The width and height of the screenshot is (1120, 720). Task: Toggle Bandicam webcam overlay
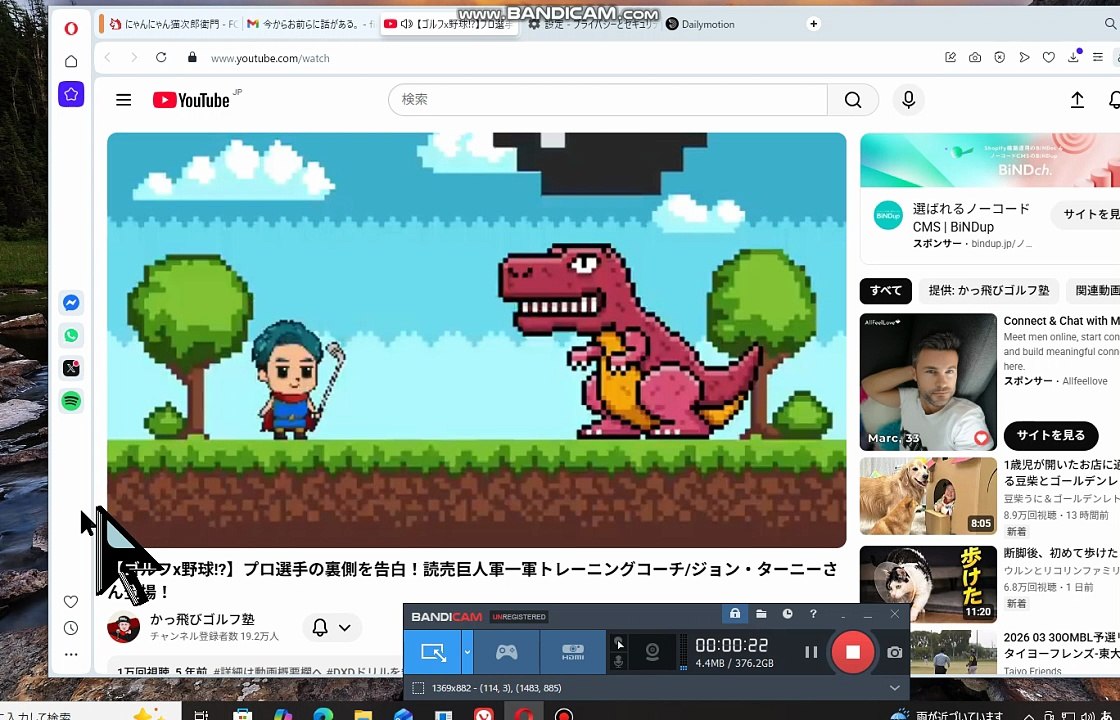tap(652, 651)
